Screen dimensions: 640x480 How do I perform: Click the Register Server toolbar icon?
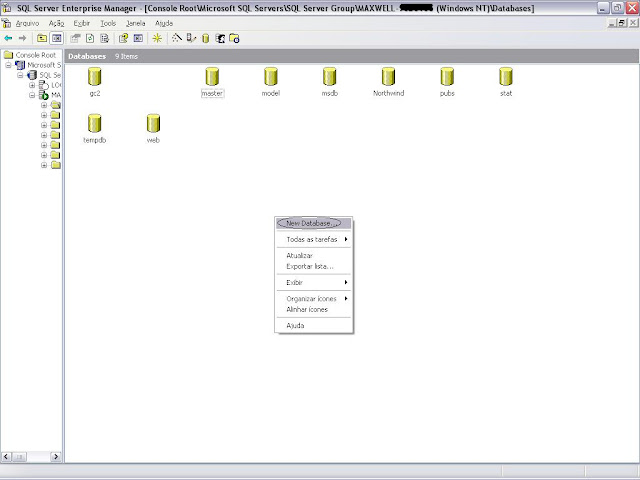pos(191,38)
